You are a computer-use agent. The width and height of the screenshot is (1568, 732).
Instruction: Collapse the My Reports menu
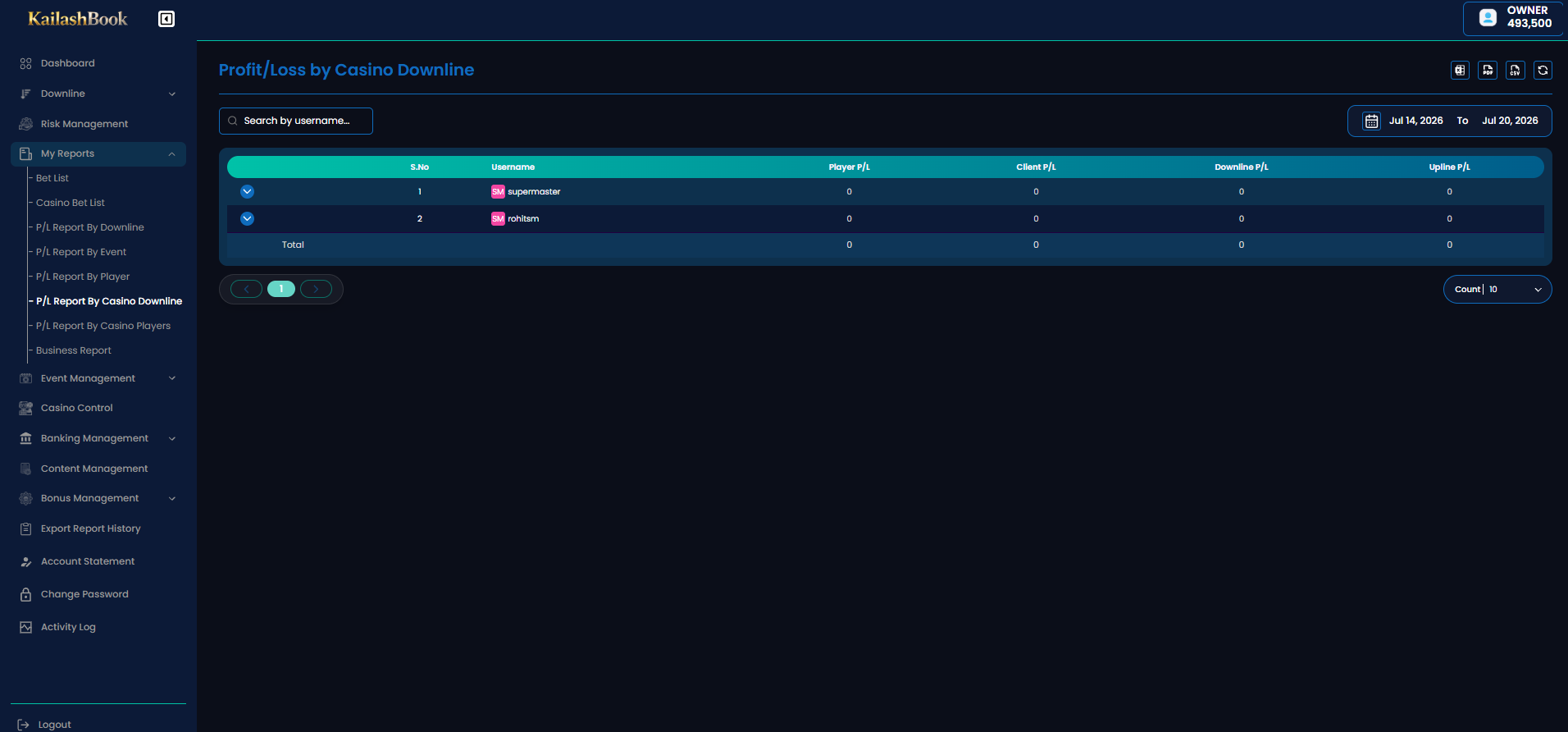click(x=172, y=154)
